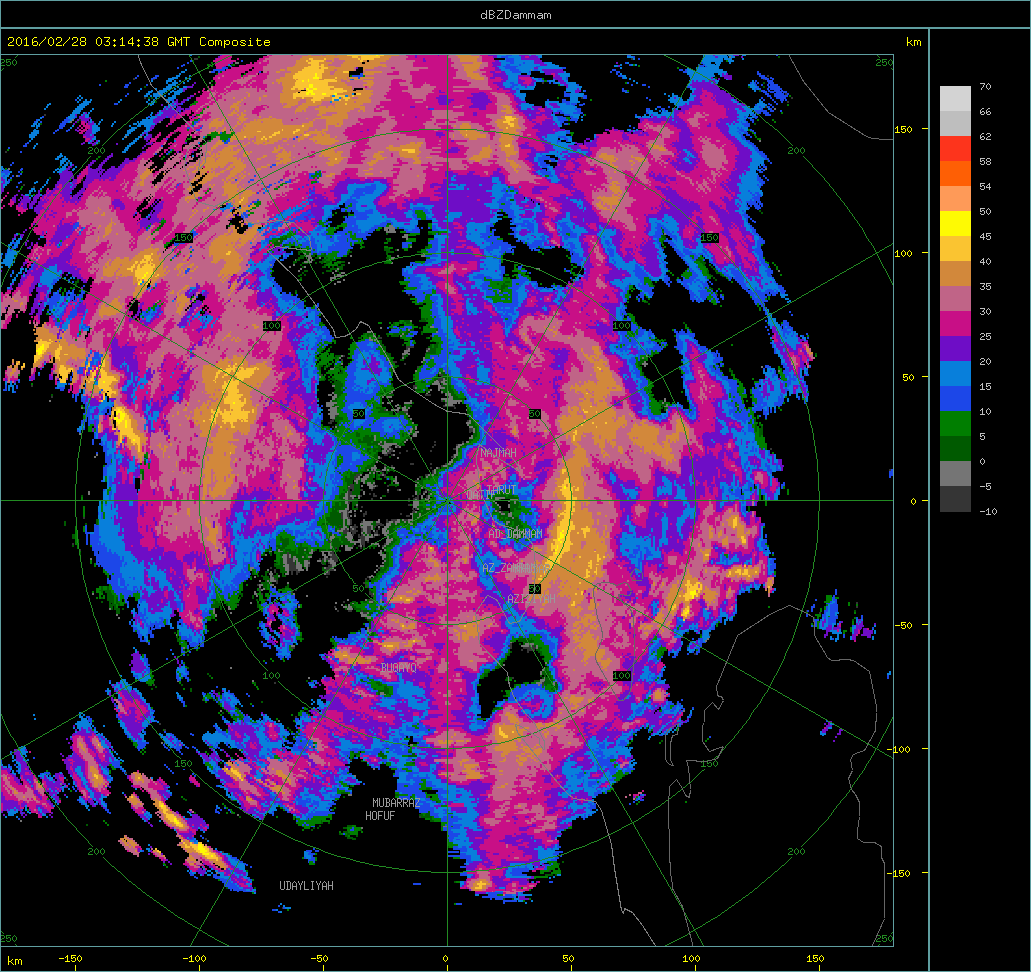Click the legend value 30
1031x972 pixels.
(x=985, y=311)
